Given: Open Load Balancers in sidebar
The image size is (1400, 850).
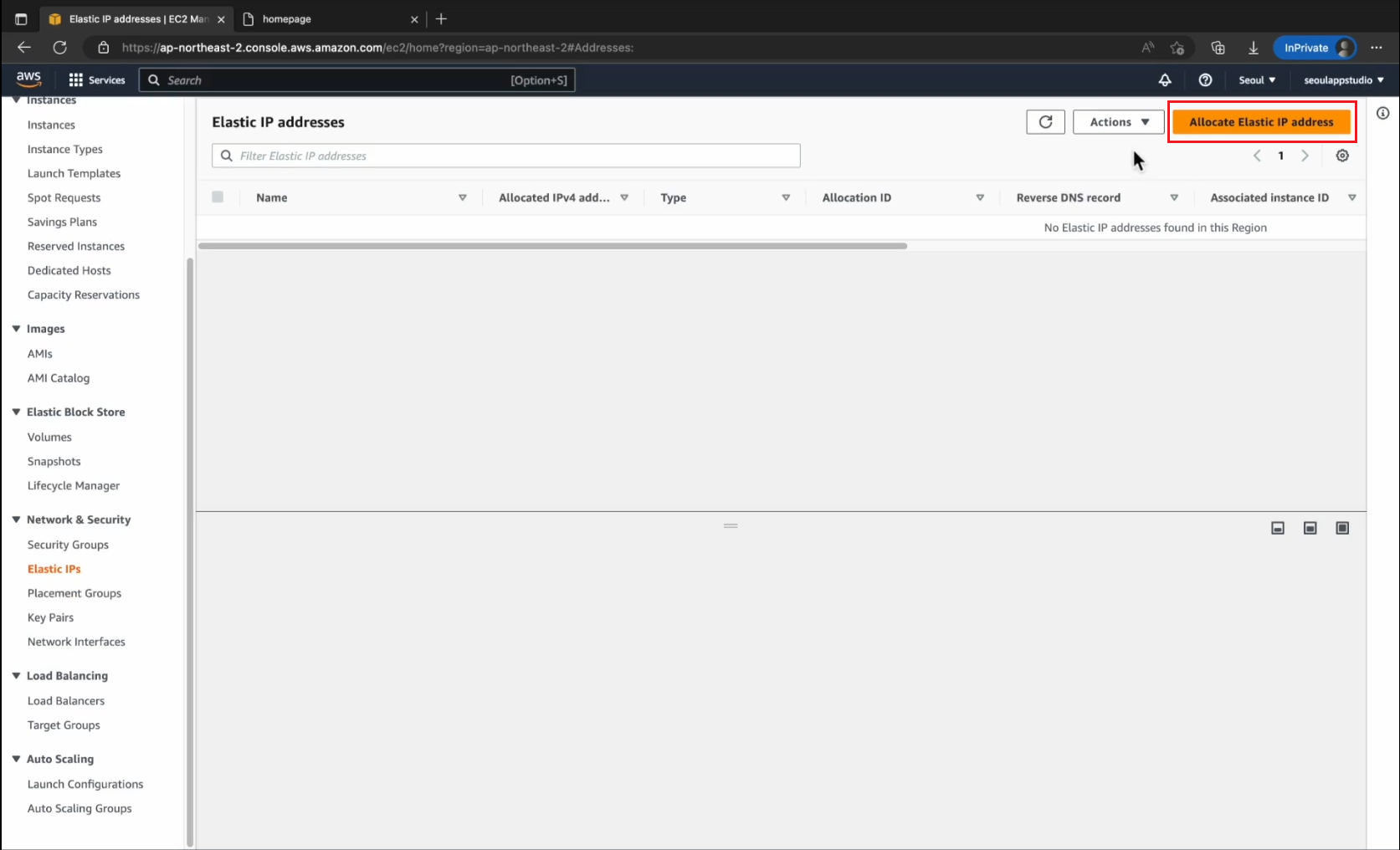Looking at the screenshot, I should coord(66,701).
